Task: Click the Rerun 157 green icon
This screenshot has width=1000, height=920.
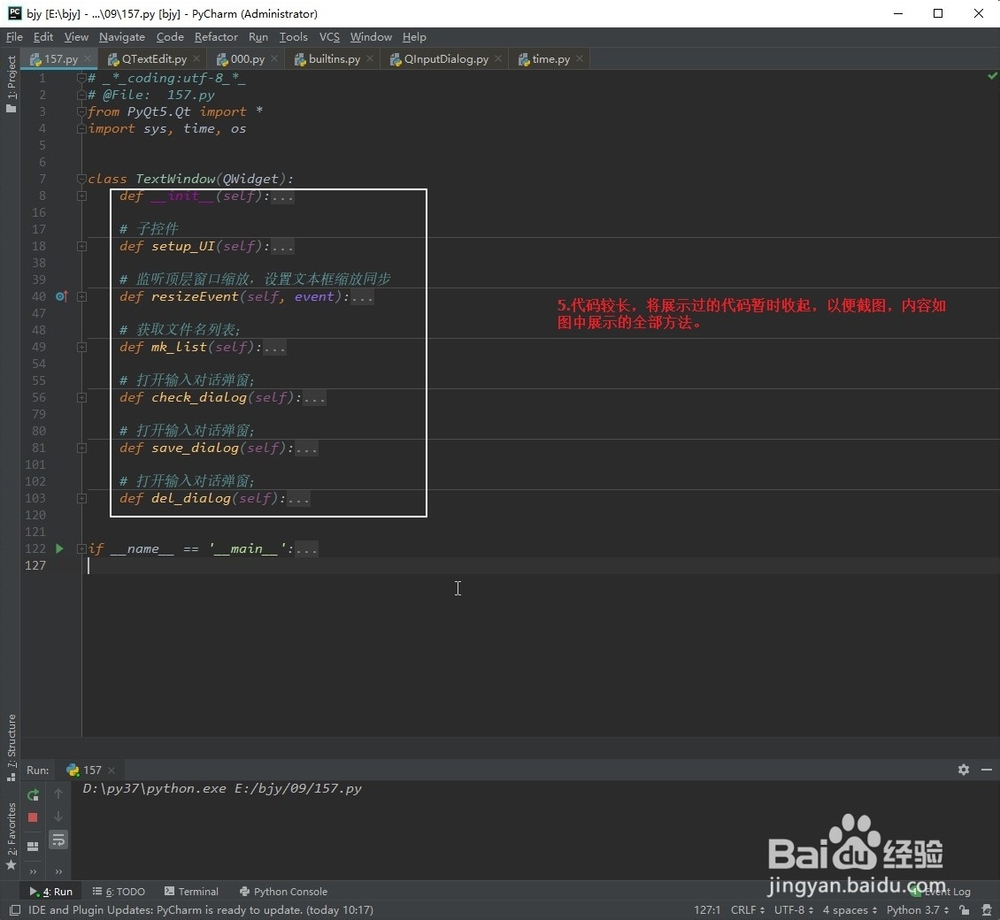Action: tap(33, 794)
